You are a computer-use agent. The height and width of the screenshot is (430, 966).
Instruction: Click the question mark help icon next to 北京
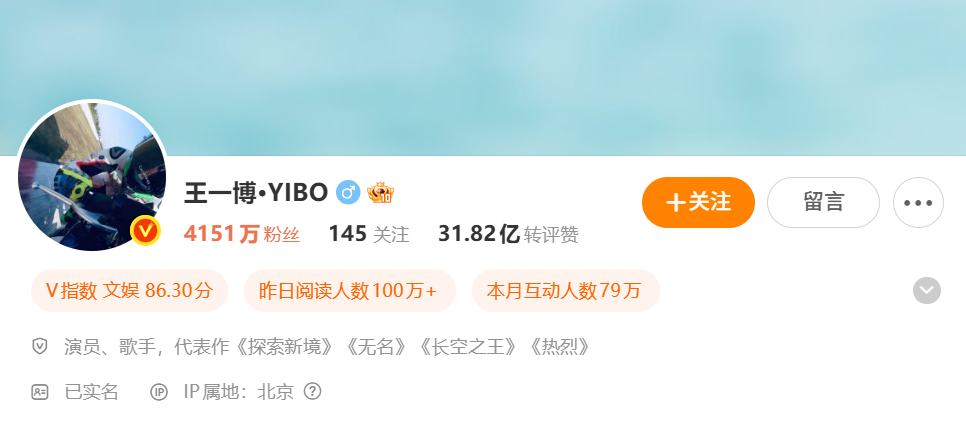(313, 391)
